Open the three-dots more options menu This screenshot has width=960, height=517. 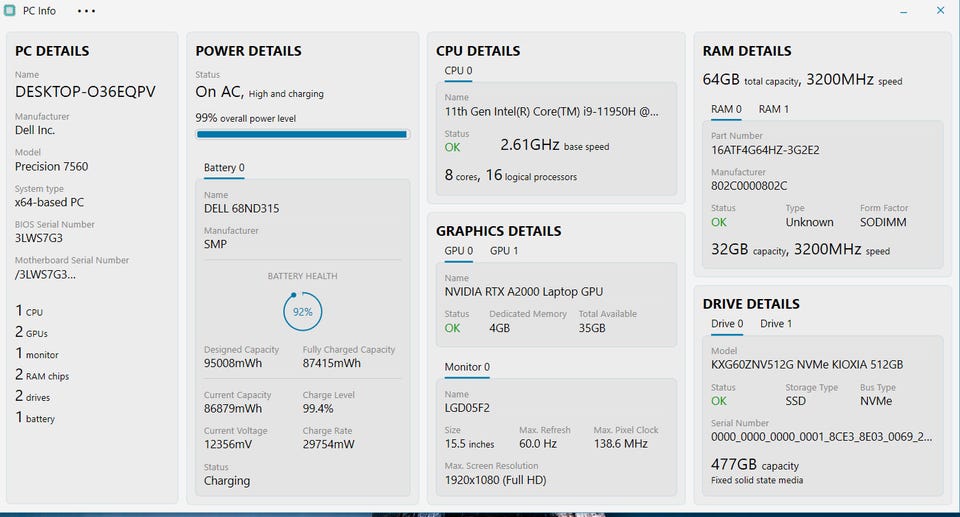click(86, 11)
